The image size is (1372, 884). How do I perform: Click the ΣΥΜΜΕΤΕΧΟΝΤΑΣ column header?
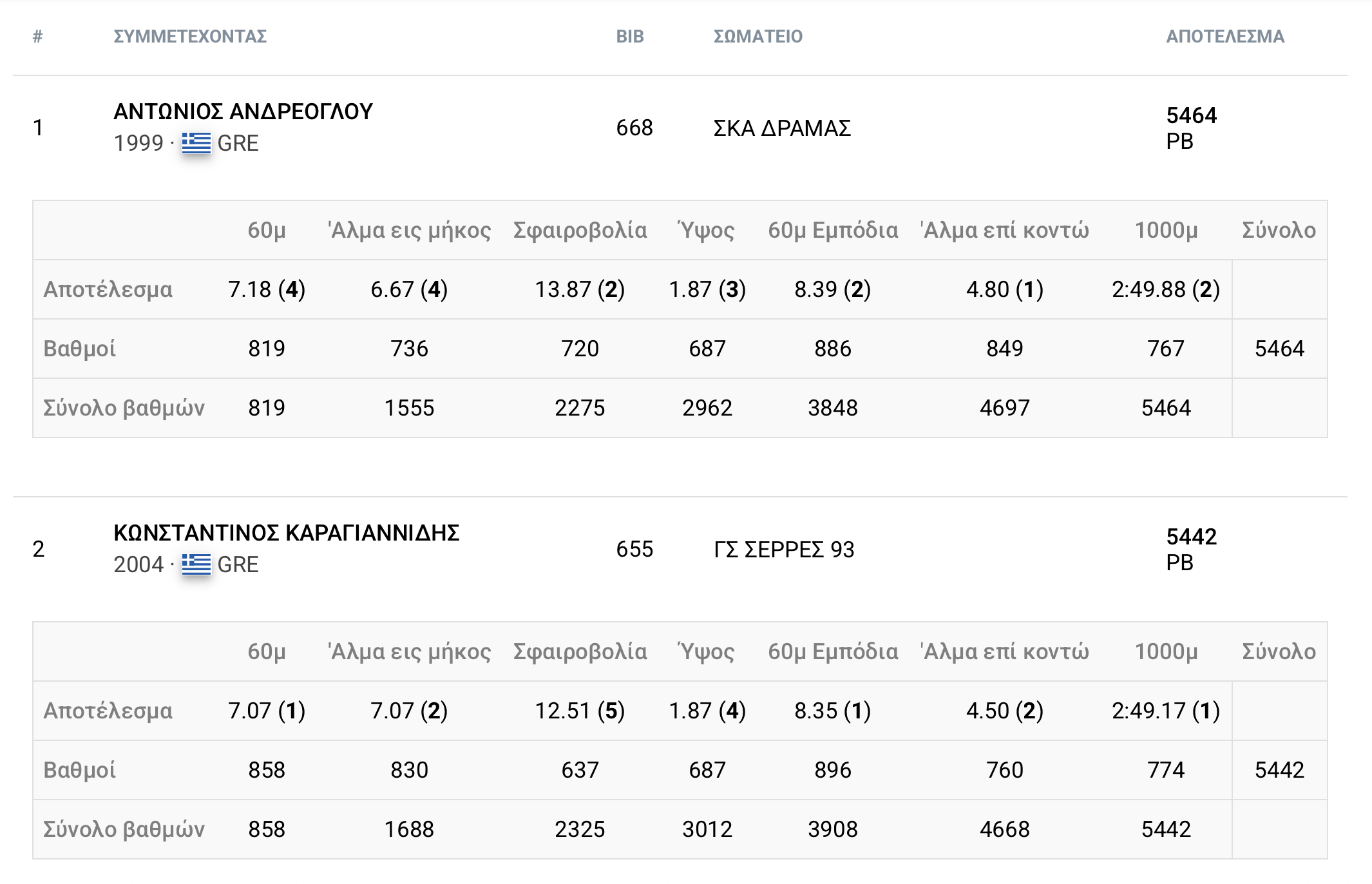[190, 36]
